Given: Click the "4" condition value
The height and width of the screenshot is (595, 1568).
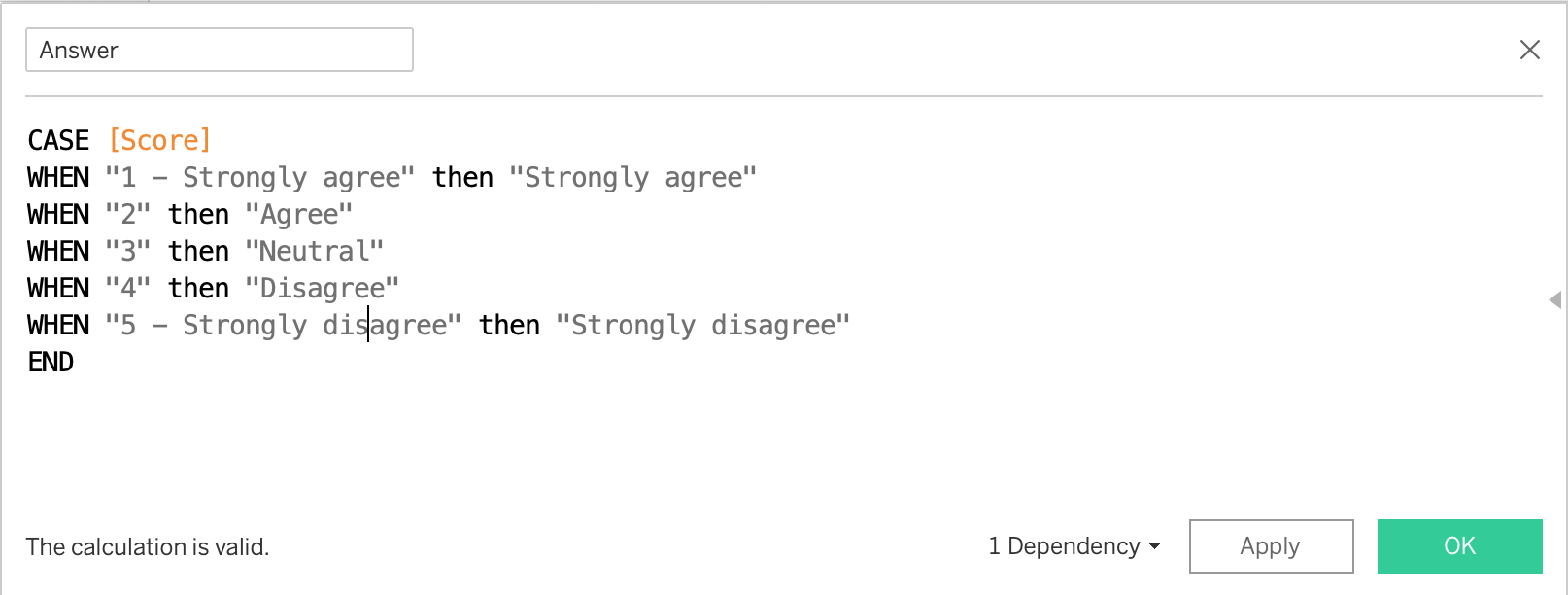Looking at the screenshot, I should pyautogui.click(x=128, y=288).
